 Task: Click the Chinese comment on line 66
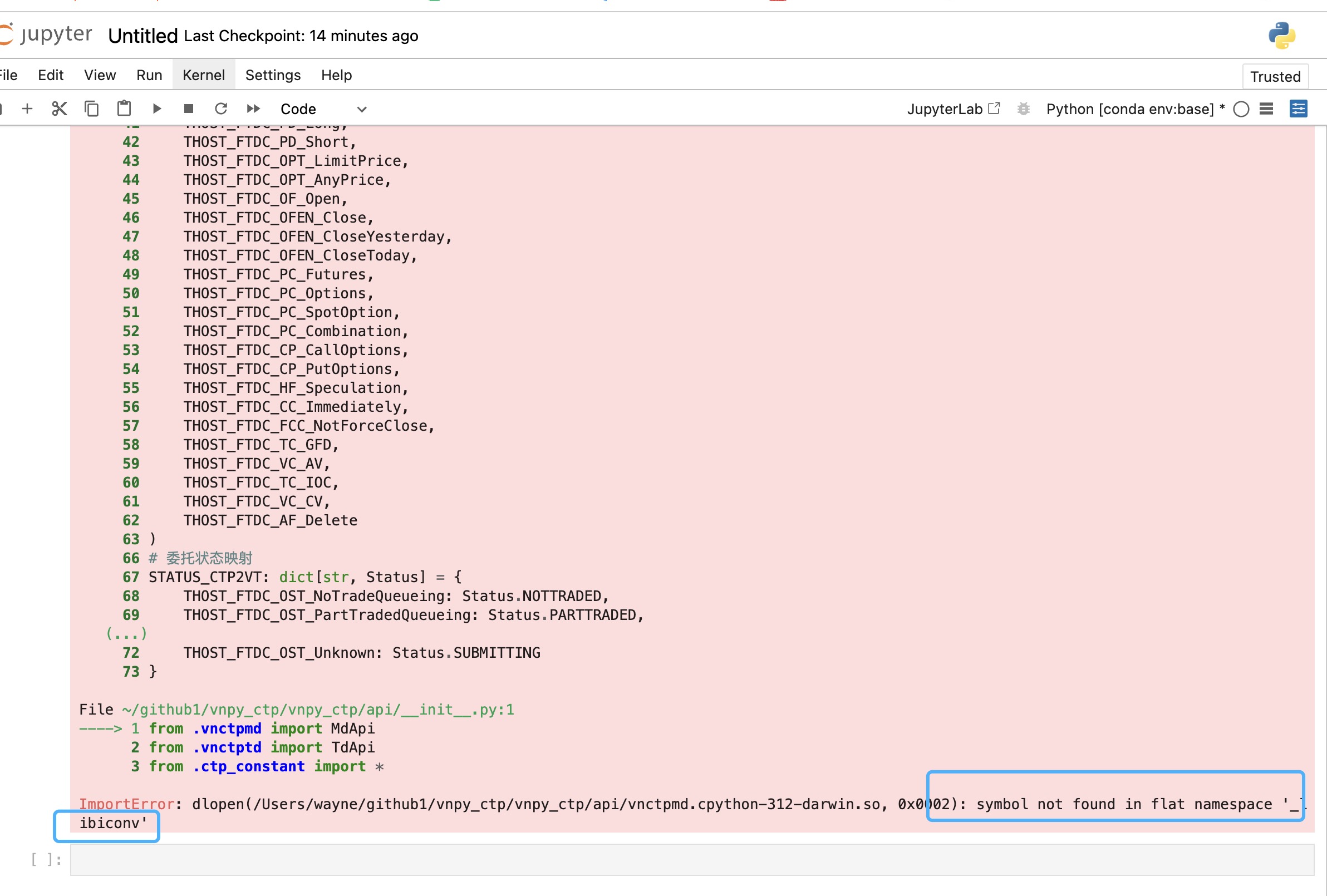click(x=200, y=558)
